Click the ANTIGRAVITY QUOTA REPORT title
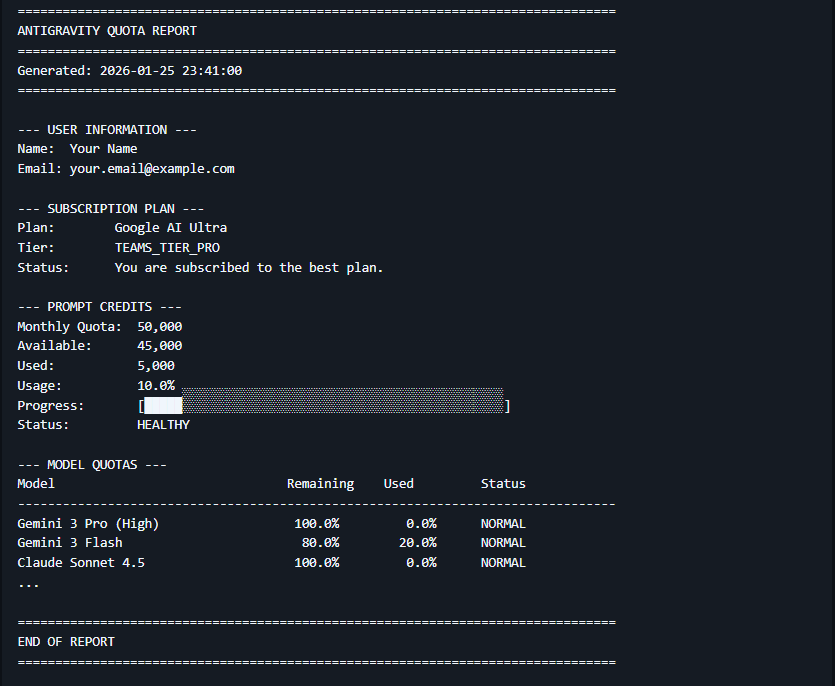This screenshot has height=686, width=835. pyautogui.click(x=107, y=31)
